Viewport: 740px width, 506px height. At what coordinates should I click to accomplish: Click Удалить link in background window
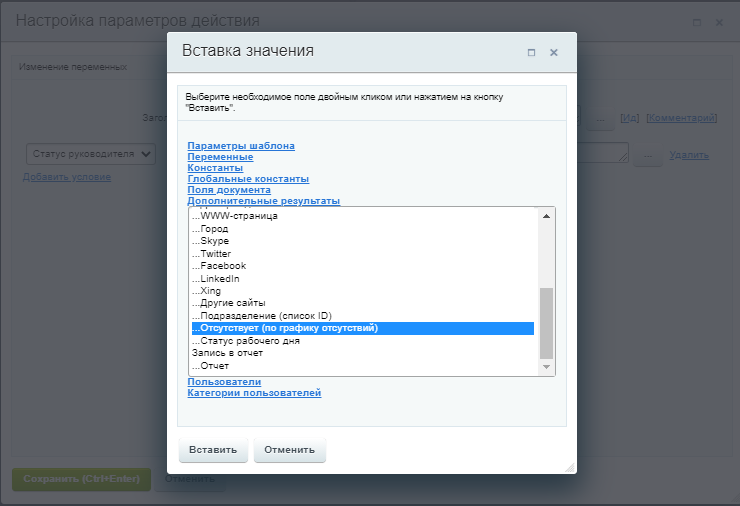point(689,155)
